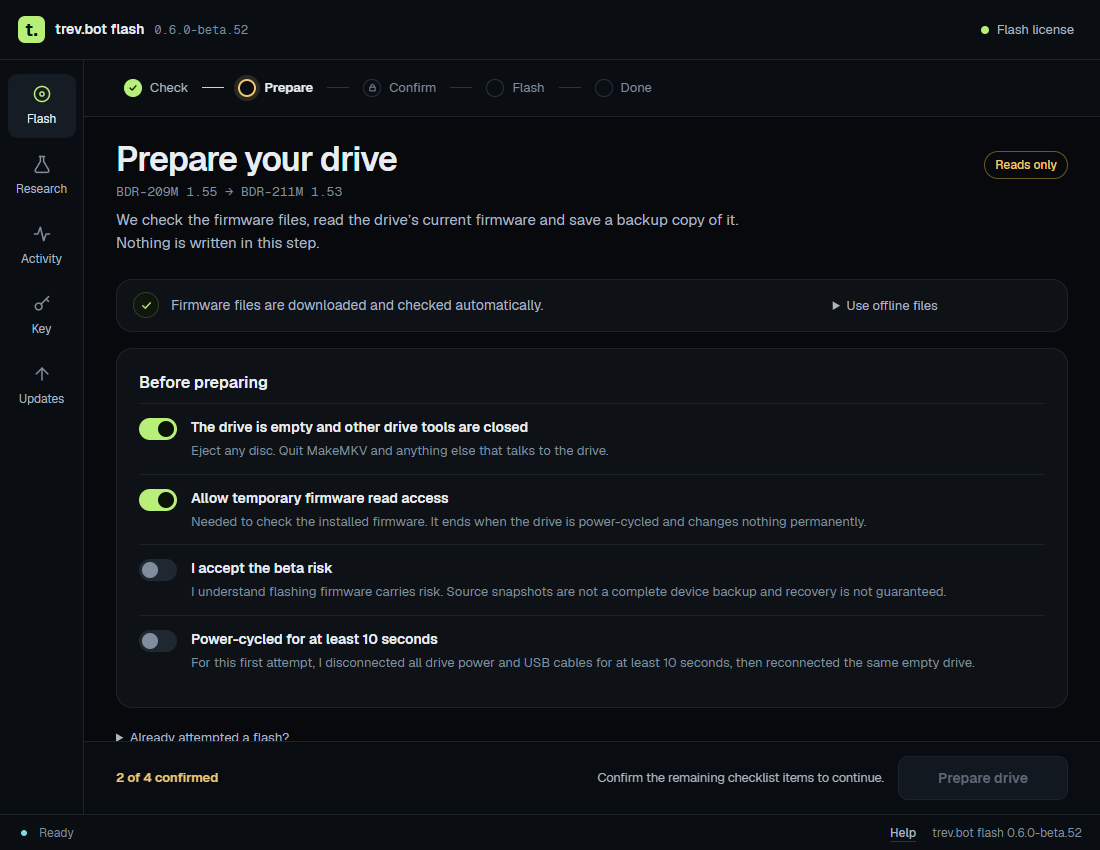
Task: Open the Key section icon
Action: pos(41,304)
